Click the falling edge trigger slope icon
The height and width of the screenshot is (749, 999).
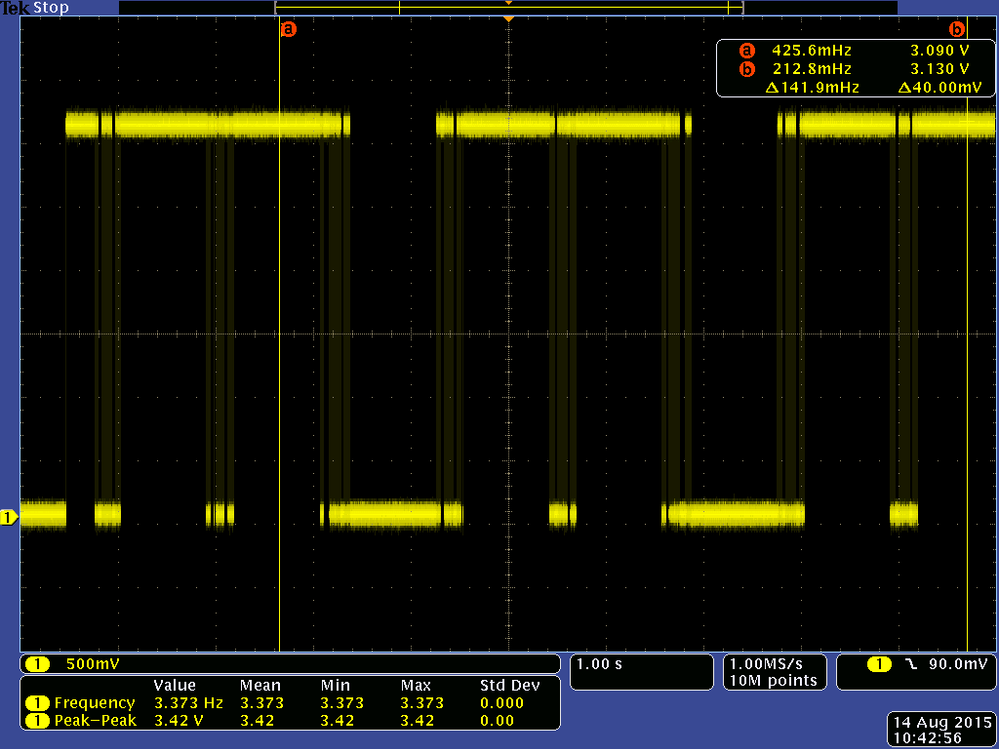912,665
